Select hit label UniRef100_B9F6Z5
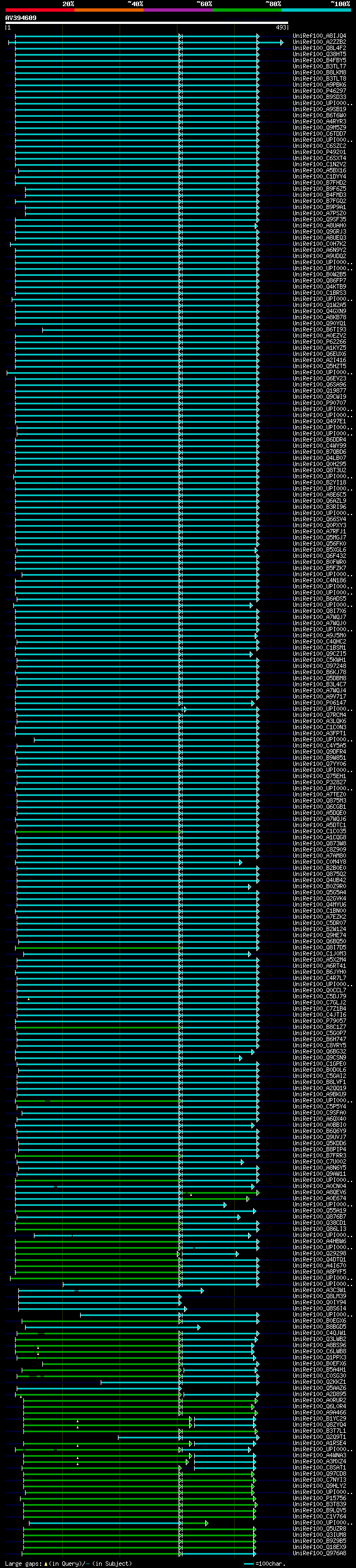This screenshot has height=1568, width=356. (319, 189)
